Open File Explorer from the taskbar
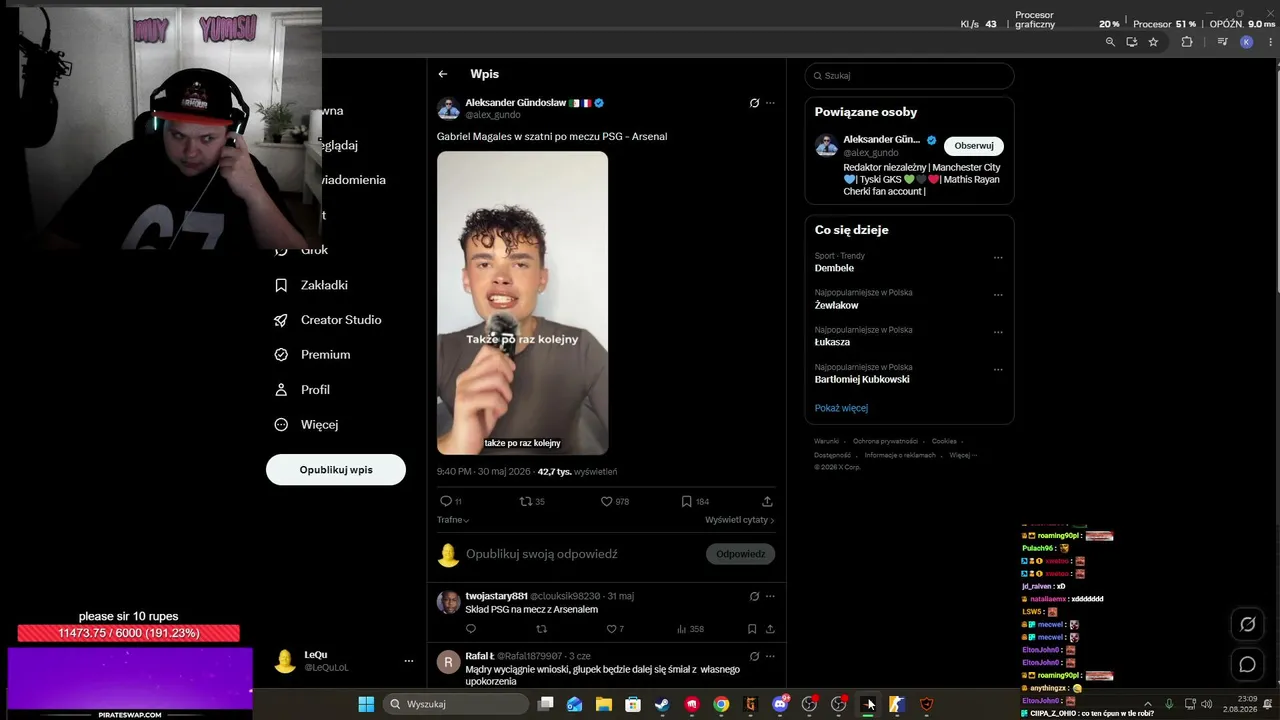1280x720 pixels. [x=604, y=704]
